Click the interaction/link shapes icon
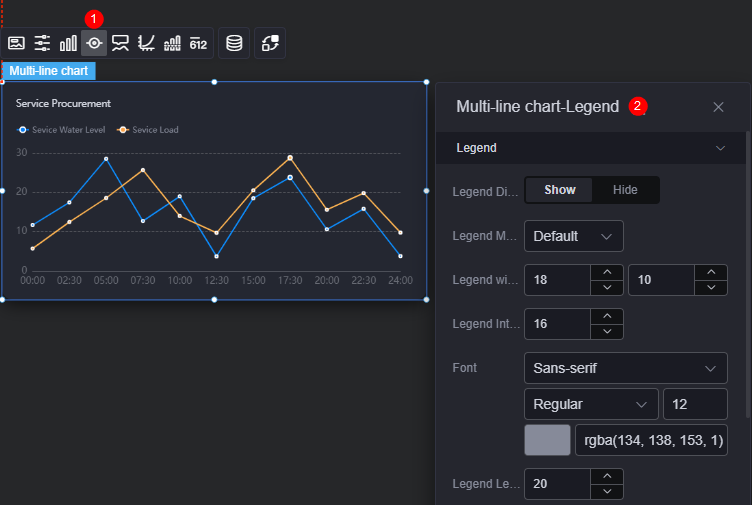This screenshot has width=752, height=505. click(x=270, y=43)
